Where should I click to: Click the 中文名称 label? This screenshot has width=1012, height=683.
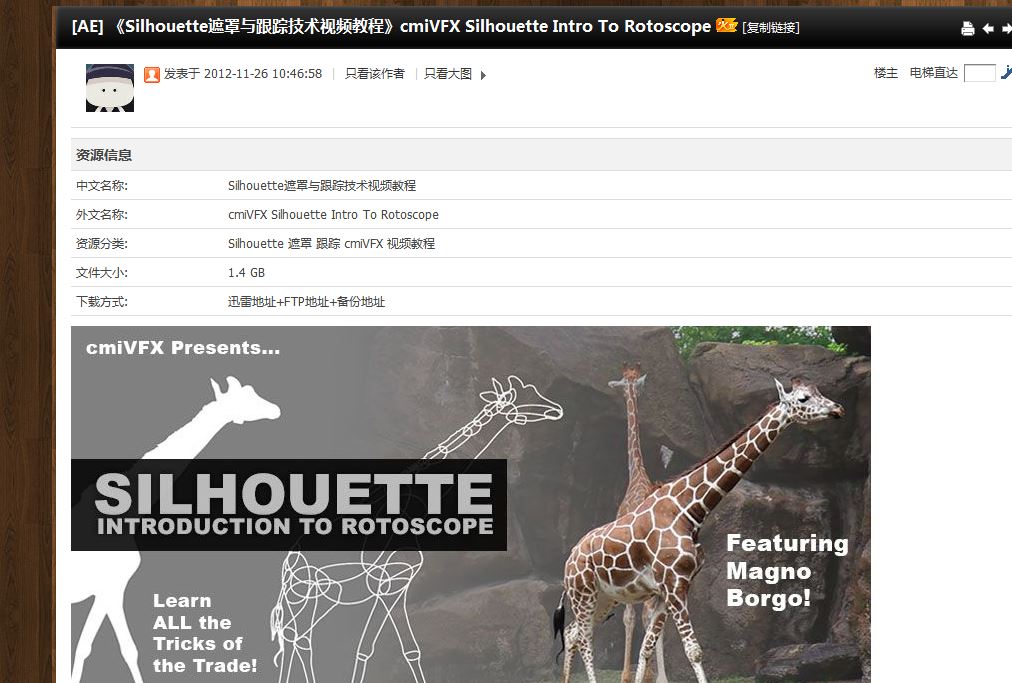pyautogui.click(x=102, y=186)
